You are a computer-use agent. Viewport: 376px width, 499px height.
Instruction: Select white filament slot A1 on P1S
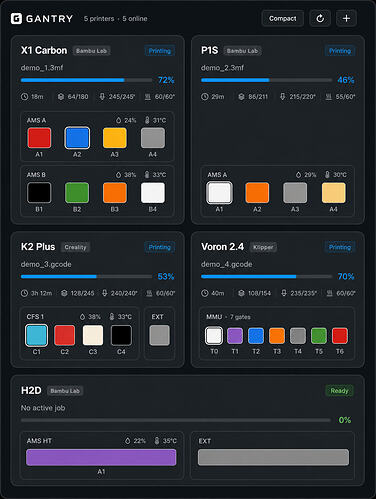pos(219,192)
